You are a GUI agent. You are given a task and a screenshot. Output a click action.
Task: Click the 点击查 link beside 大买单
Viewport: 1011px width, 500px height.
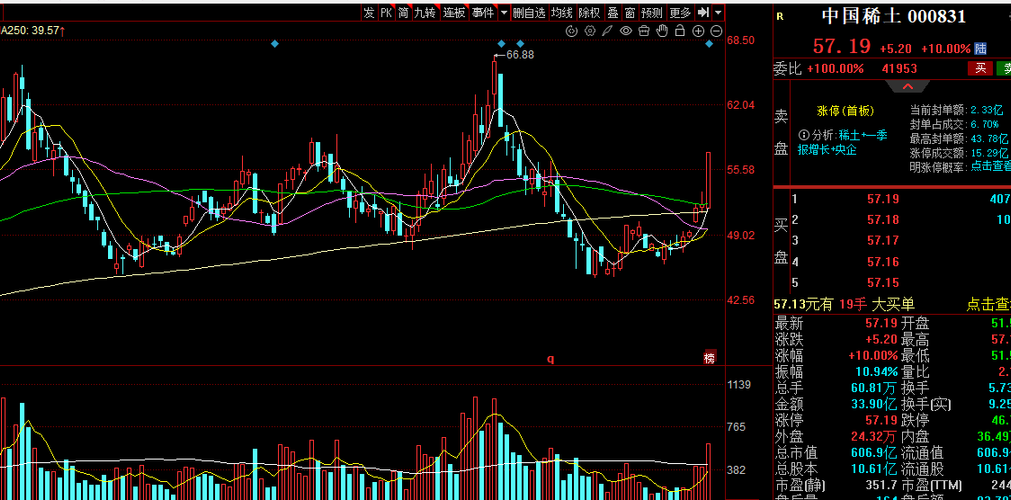point(988,305)
